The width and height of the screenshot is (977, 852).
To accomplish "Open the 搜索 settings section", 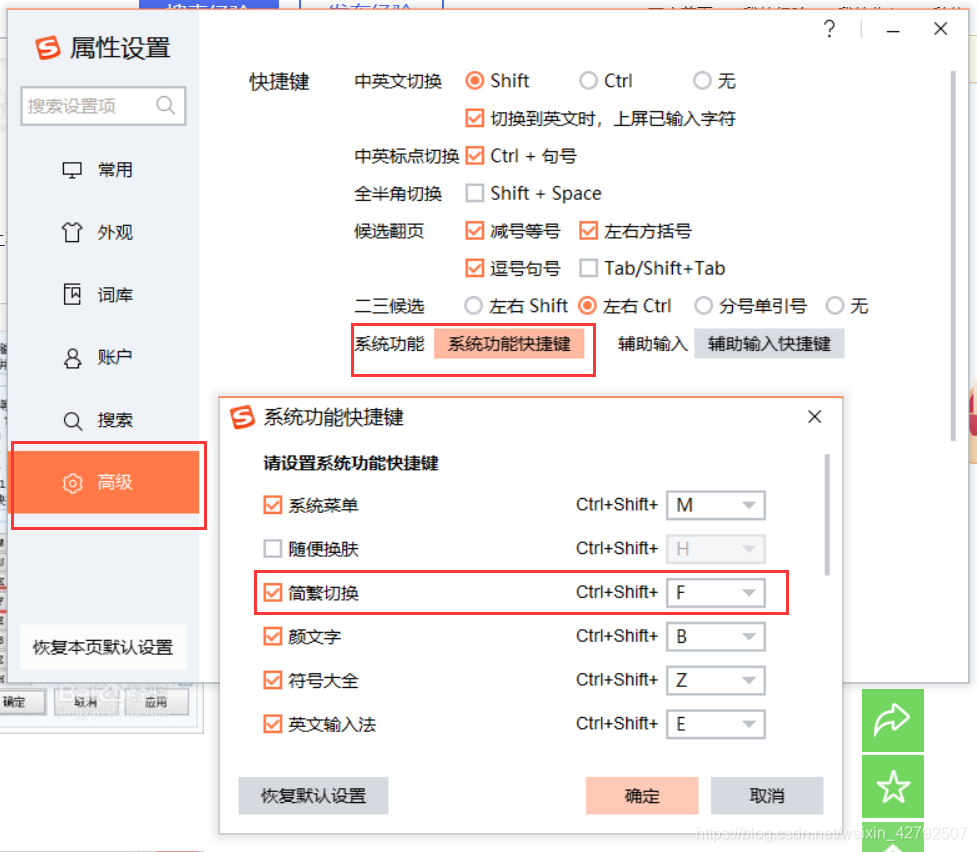I will tap(105, 421).
